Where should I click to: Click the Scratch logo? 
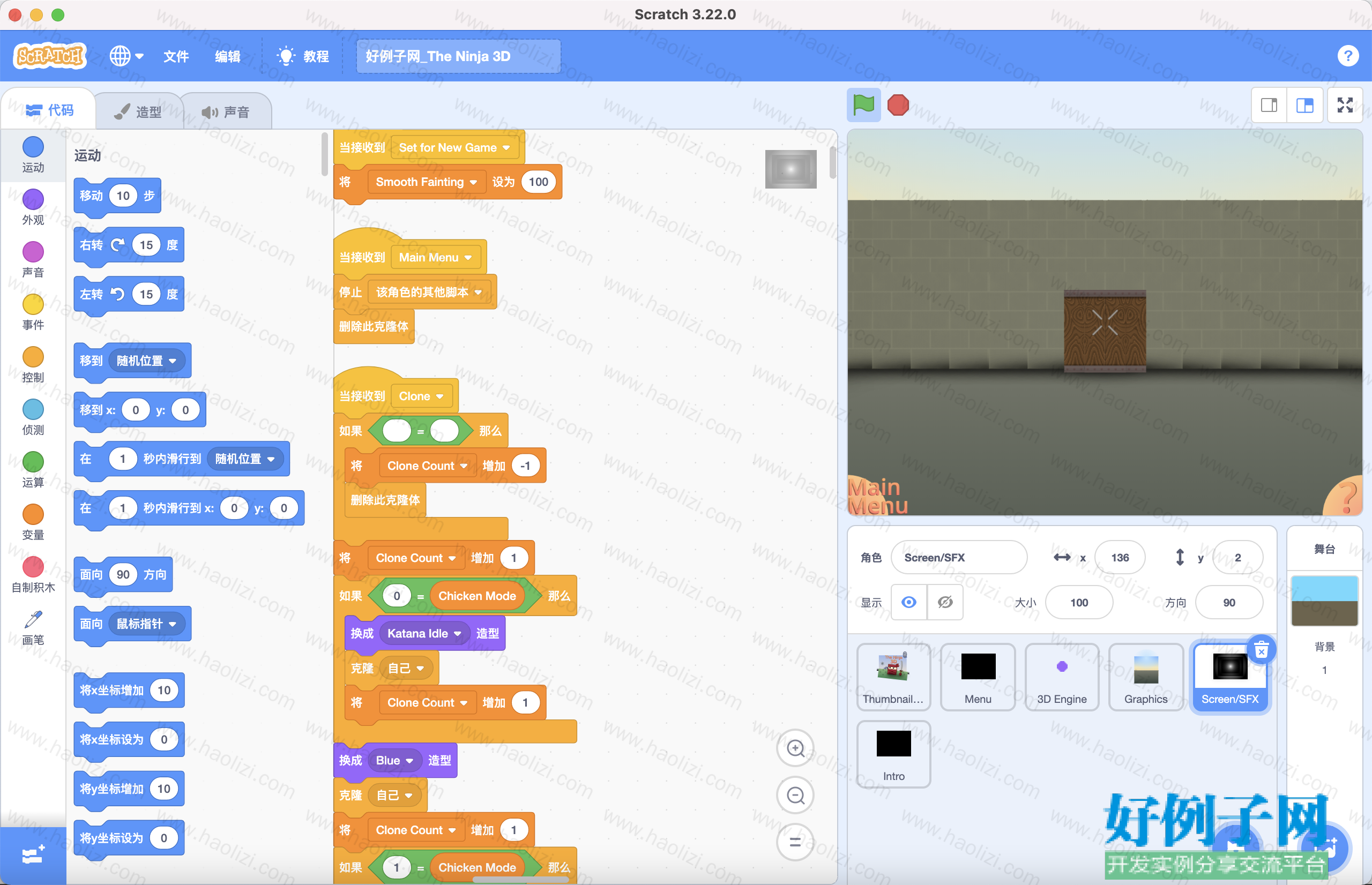(50, 56)
